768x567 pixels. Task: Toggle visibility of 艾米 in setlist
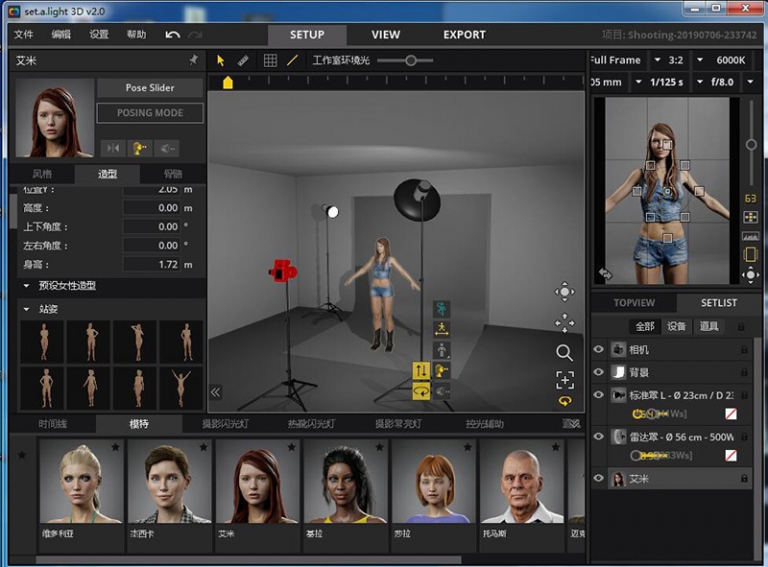(599, 478)
